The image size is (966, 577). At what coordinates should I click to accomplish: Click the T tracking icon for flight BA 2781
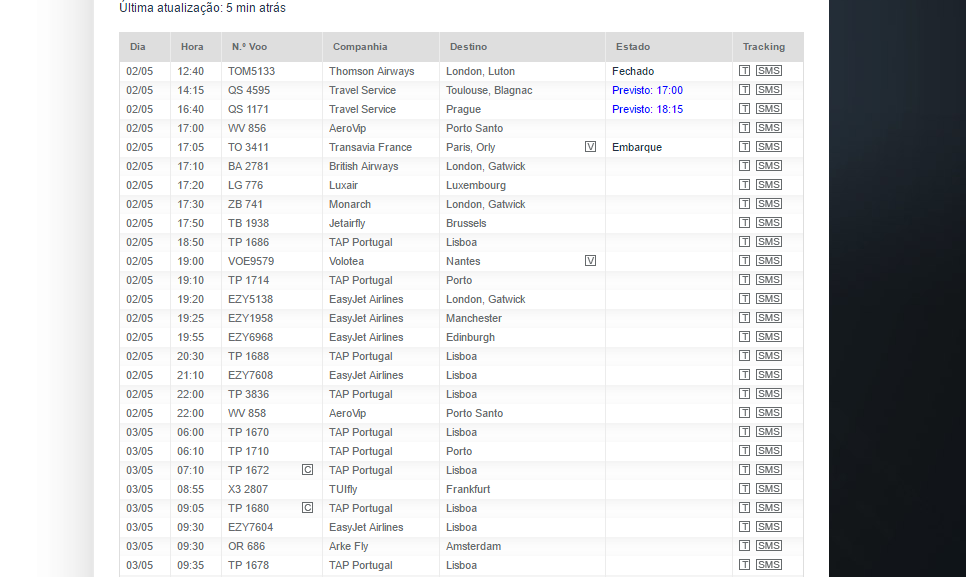(x=744, y=166)
